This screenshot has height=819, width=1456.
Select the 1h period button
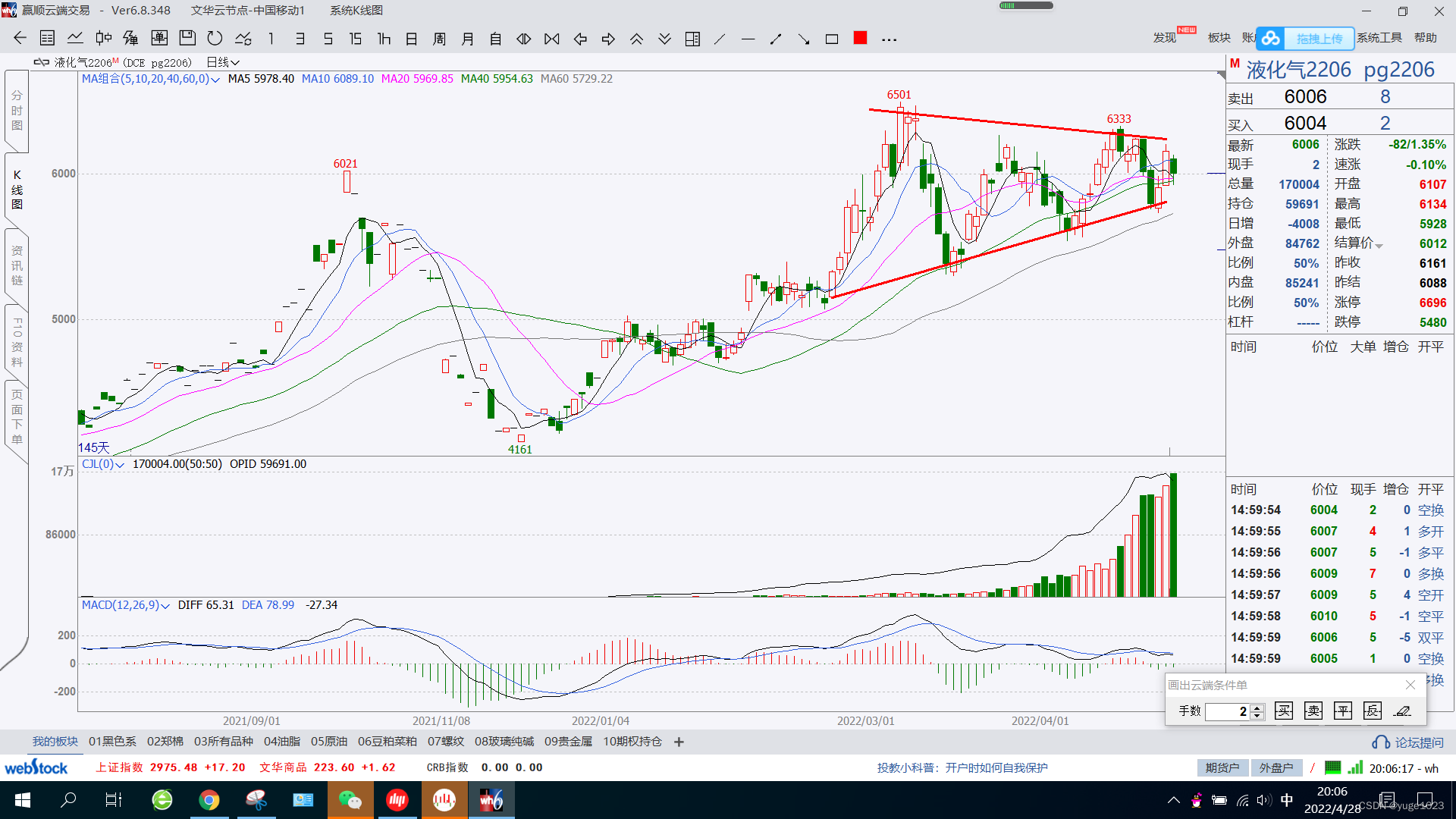pyautogui.click(x=384, y=38)
